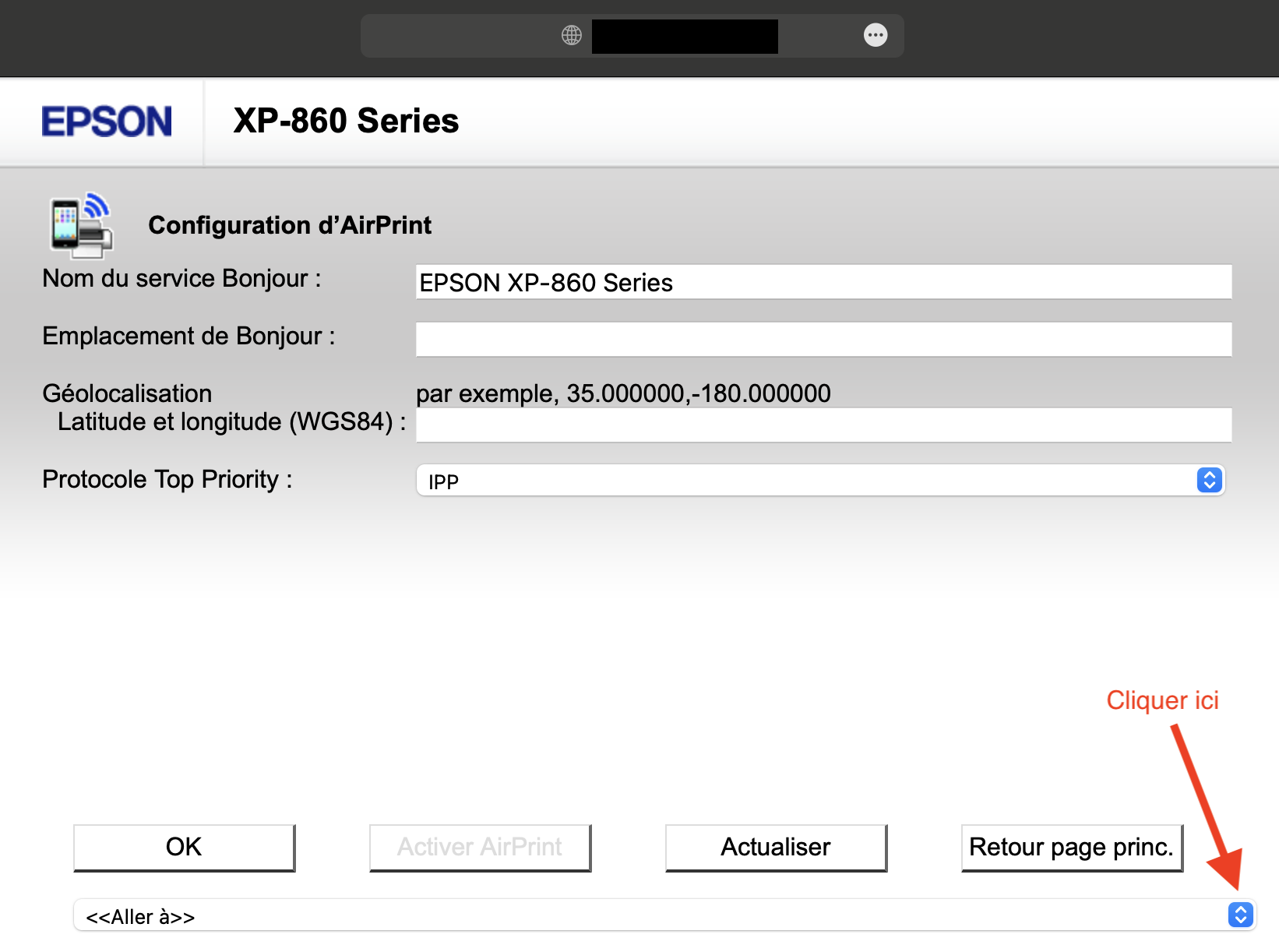Click the Actualiser button
The image size is (1279, 952).
[x=776, y=847]
